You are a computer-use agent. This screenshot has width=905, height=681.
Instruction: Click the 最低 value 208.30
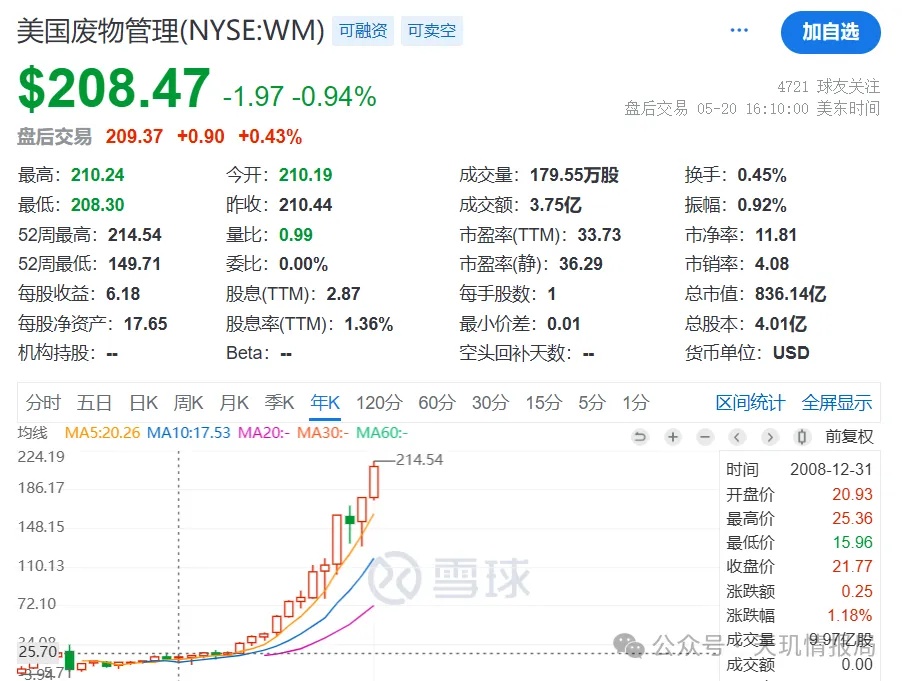[x=98, y=205]
